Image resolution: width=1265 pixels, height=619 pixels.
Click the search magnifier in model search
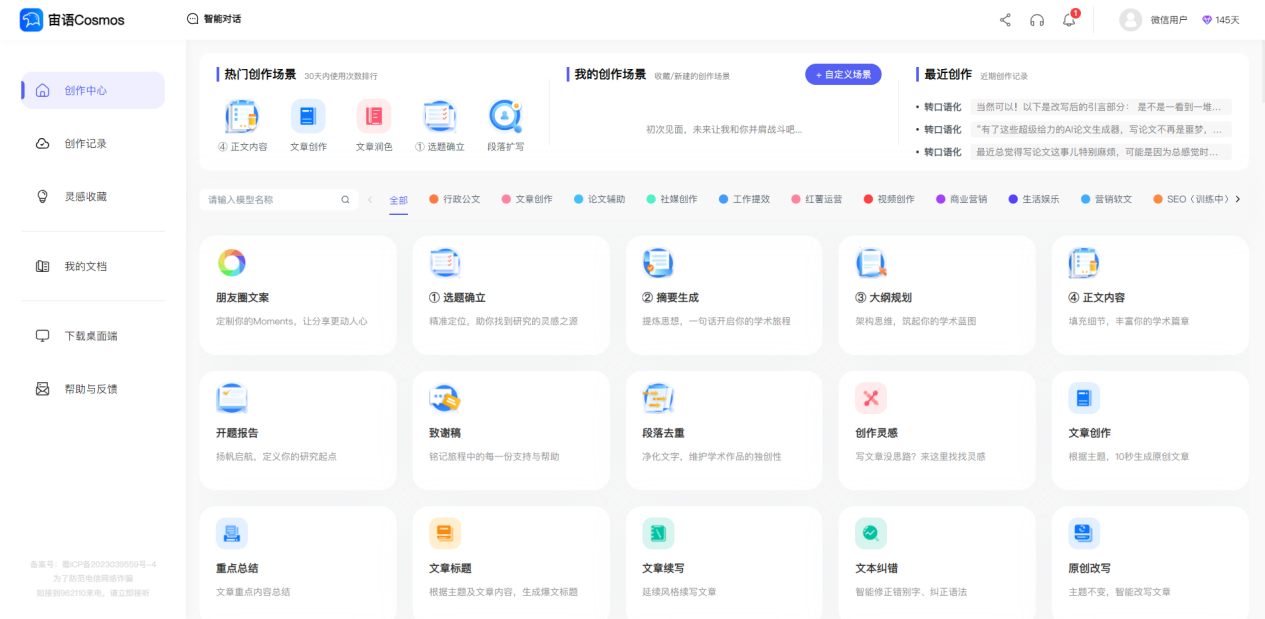point(345,200)
